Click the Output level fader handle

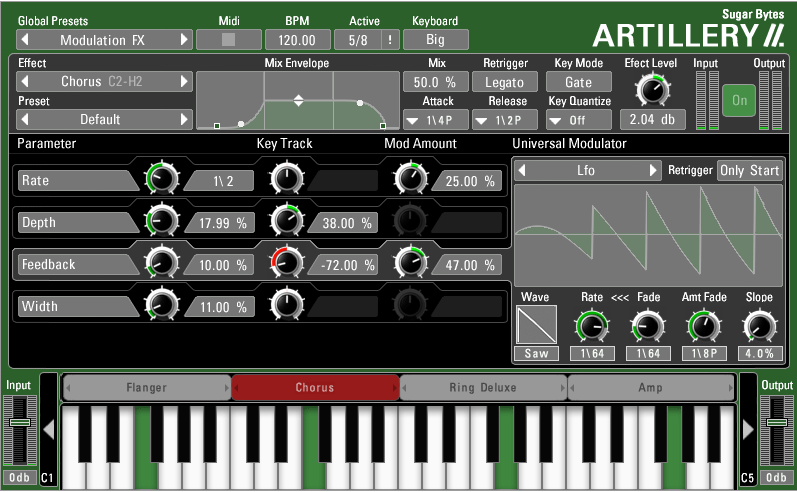pos(777,422)
